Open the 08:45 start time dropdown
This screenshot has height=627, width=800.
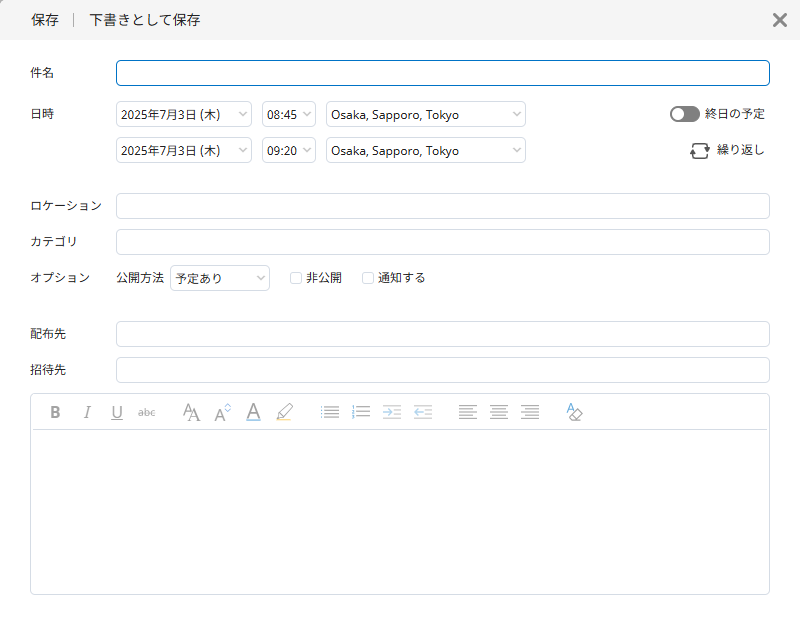289,114
